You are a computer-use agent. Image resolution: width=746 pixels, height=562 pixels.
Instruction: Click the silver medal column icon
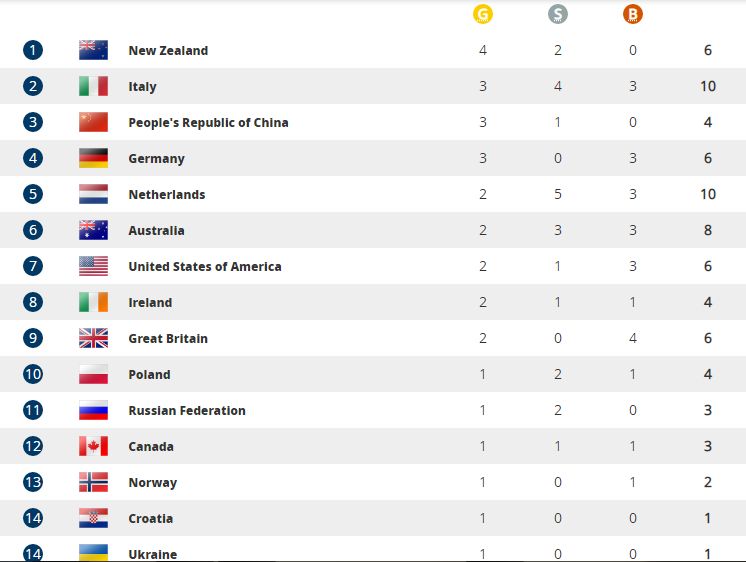click(x=558, y=14)
